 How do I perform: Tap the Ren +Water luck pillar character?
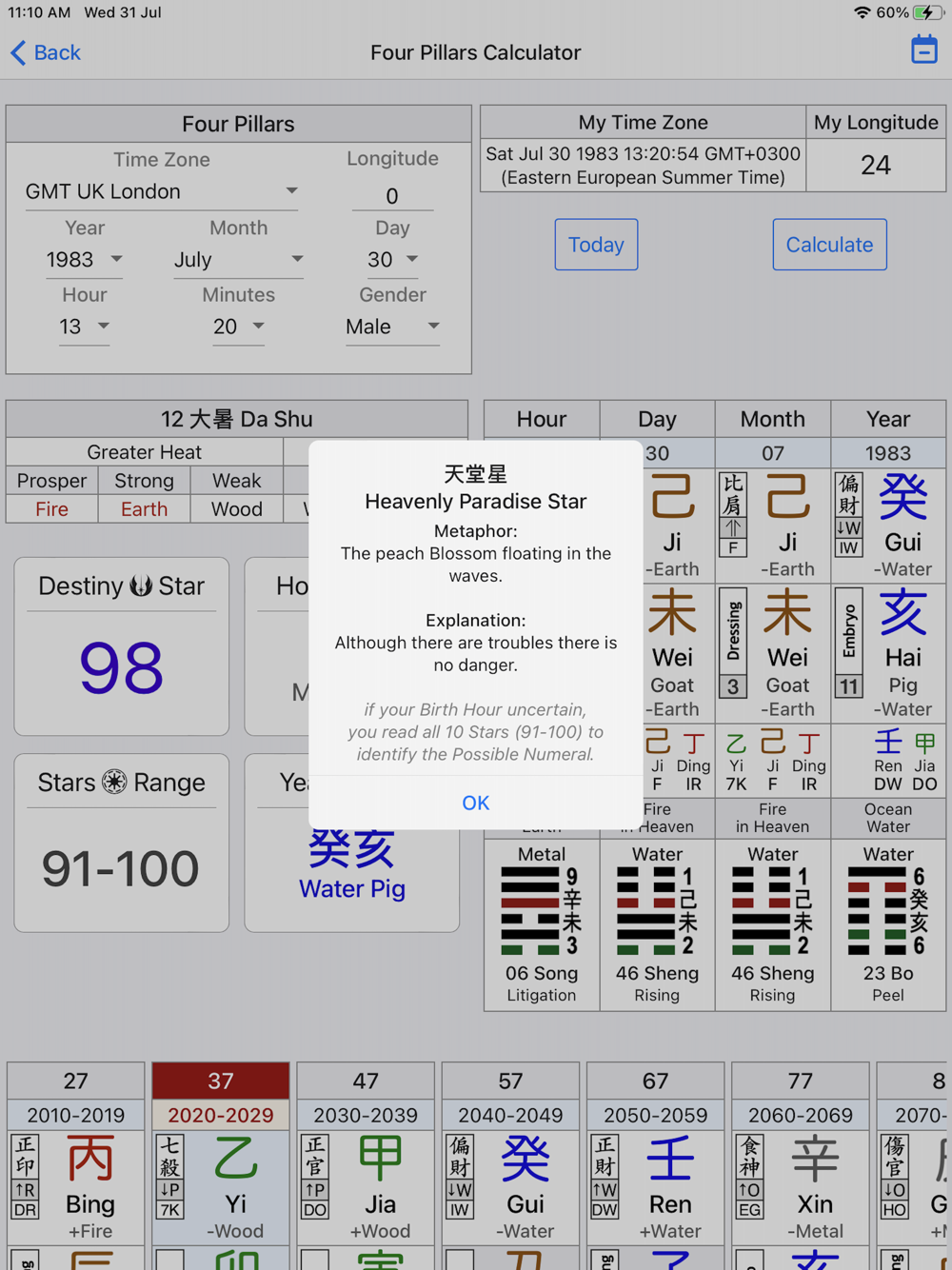tap(670, 1160)
